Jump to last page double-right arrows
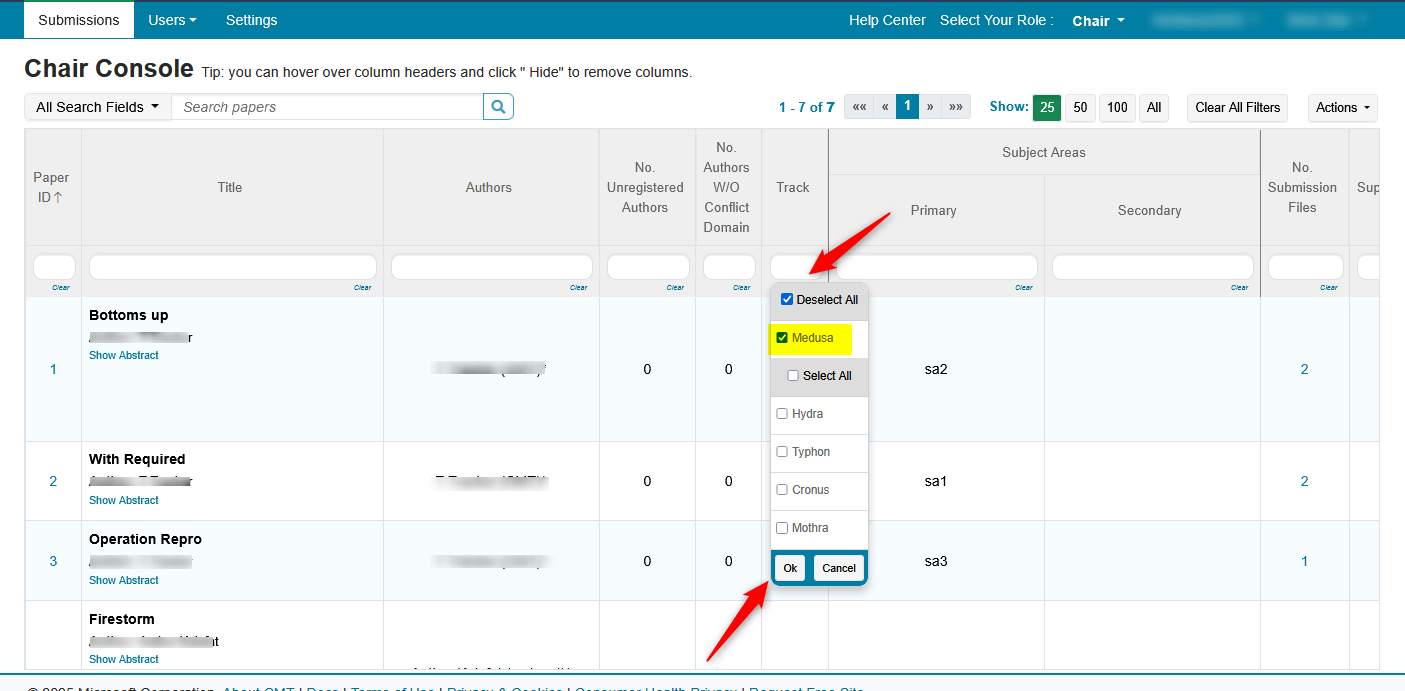This screenshot has height=691, width=1405. click(x=956, y=107)
